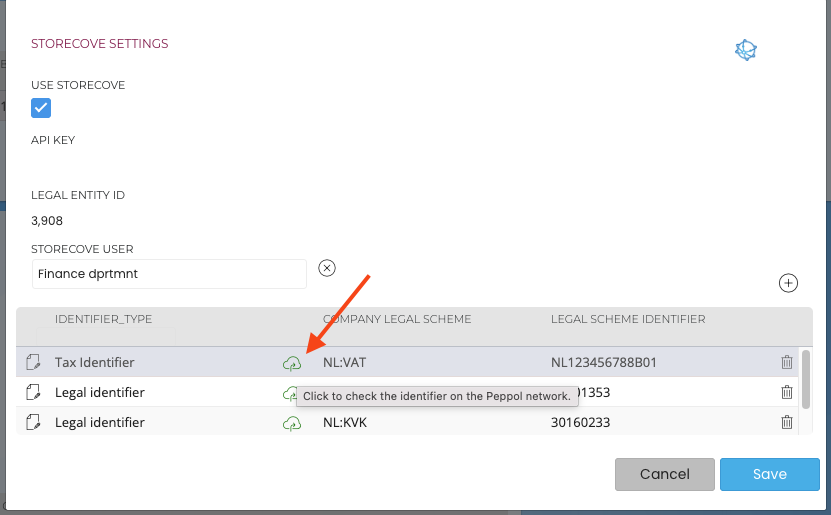Select the Tax Identifier text
831x515 pixels.
tap(94, 362)
